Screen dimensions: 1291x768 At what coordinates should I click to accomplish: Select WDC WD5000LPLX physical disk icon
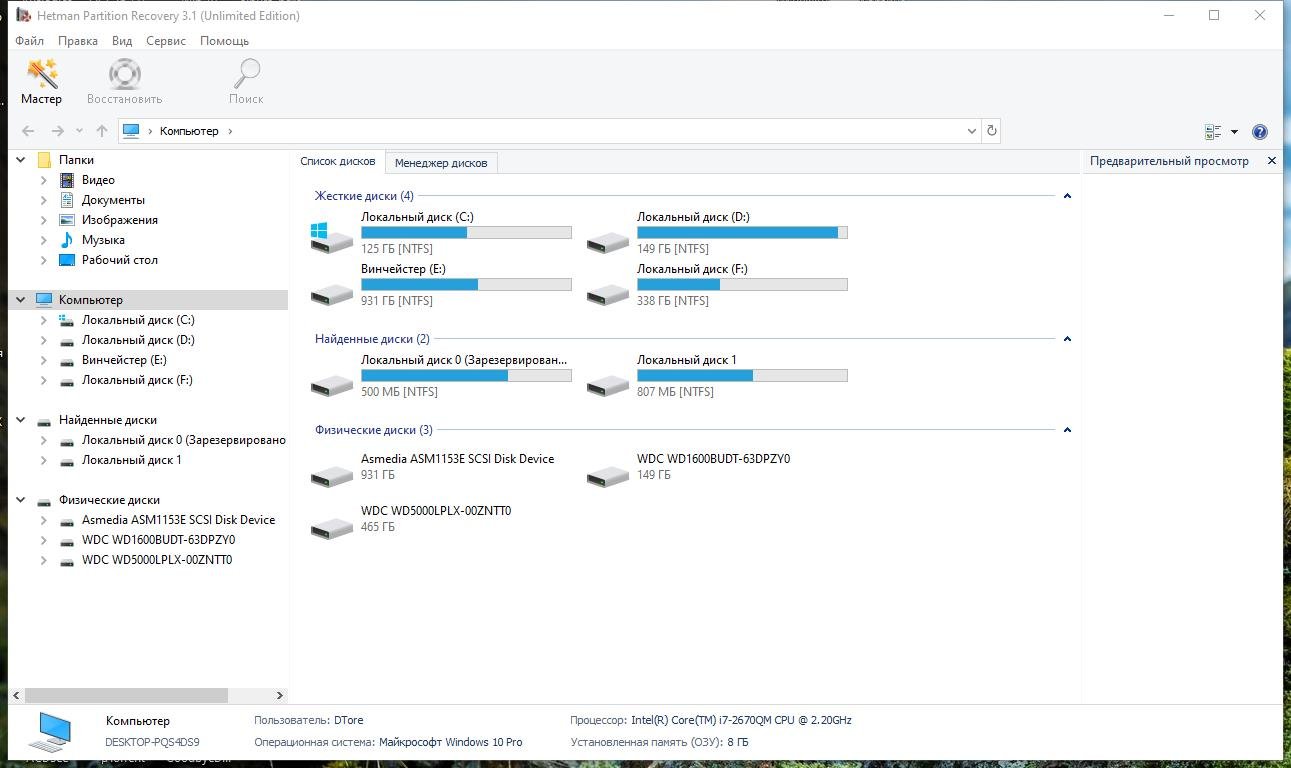point(332,526)
